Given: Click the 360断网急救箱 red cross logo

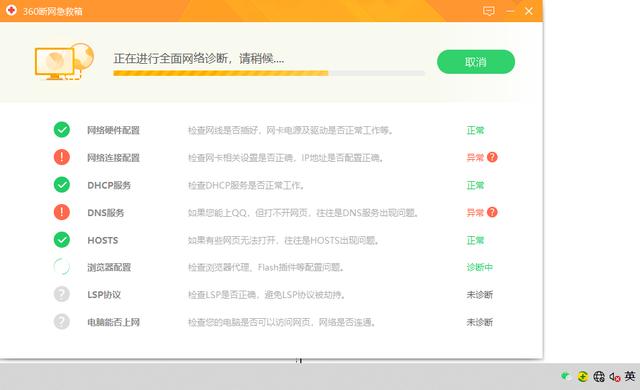Looking at the screenshot, I should pos(11,10).
